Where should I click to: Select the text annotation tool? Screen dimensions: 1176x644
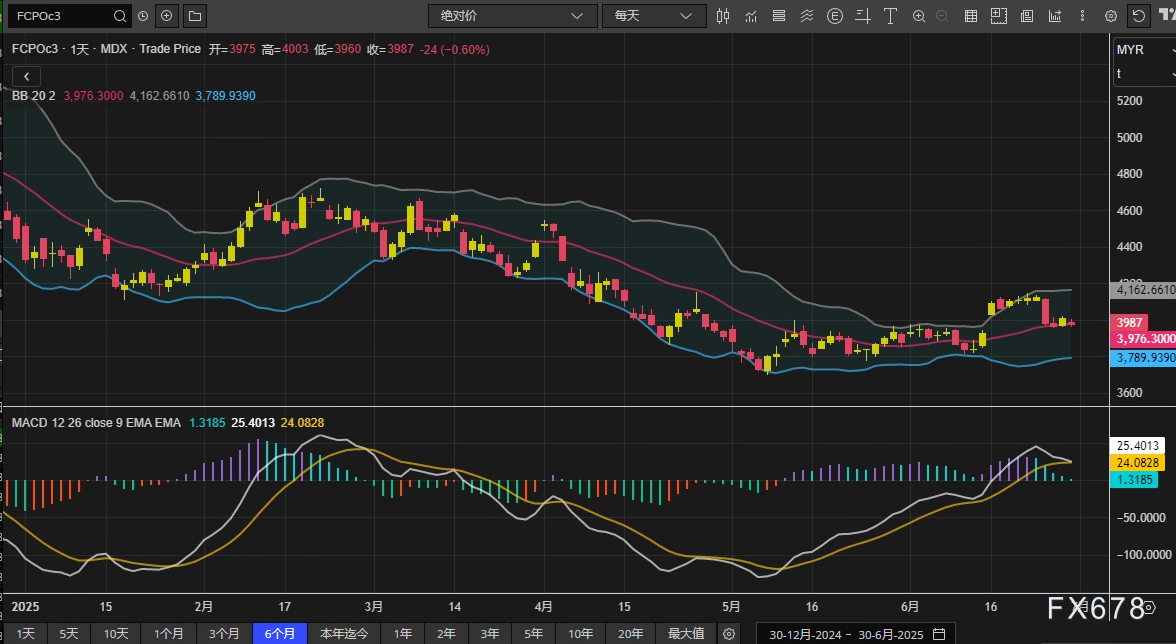(890, 16)
